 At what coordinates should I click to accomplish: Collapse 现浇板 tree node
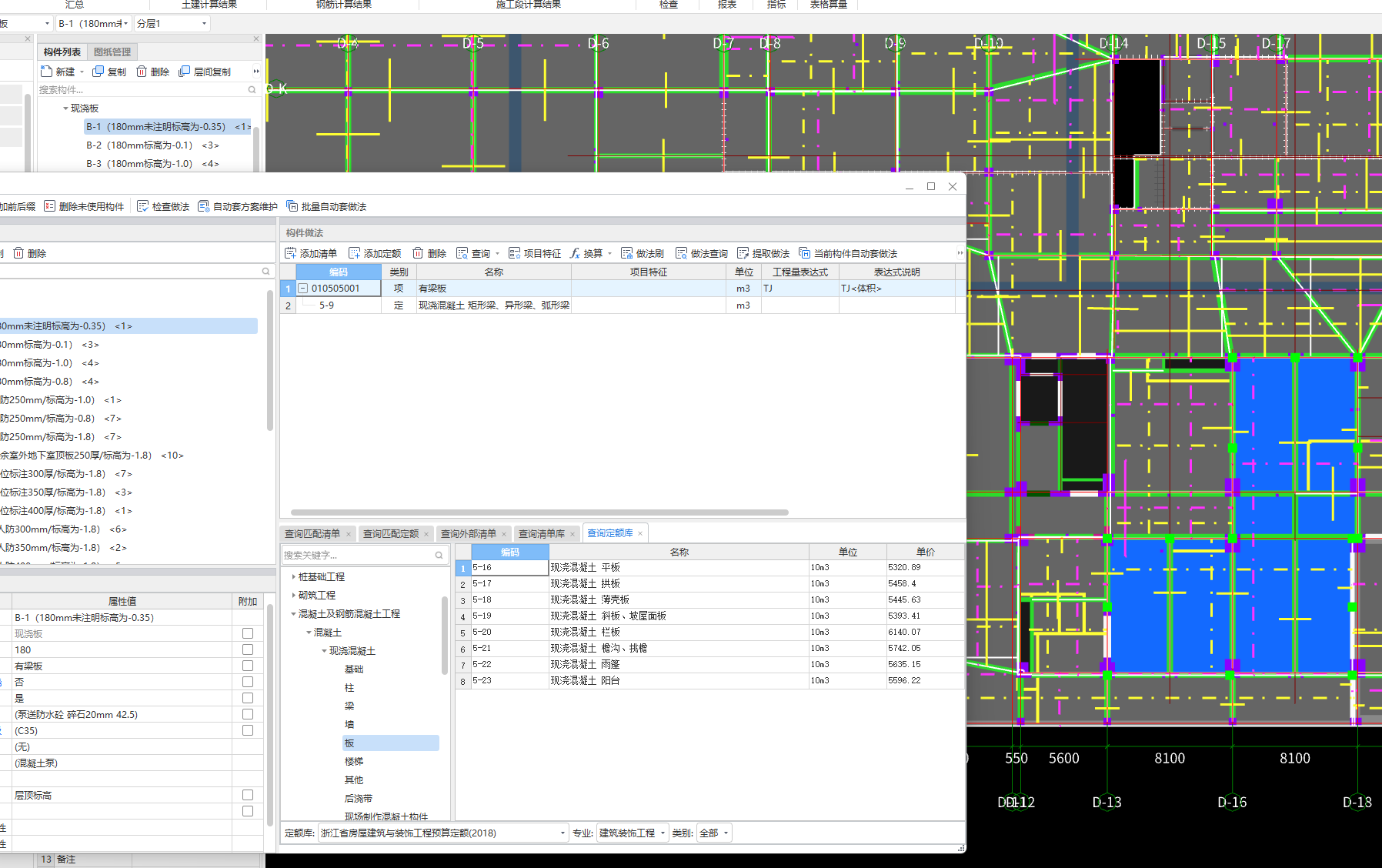pos(65,108)
